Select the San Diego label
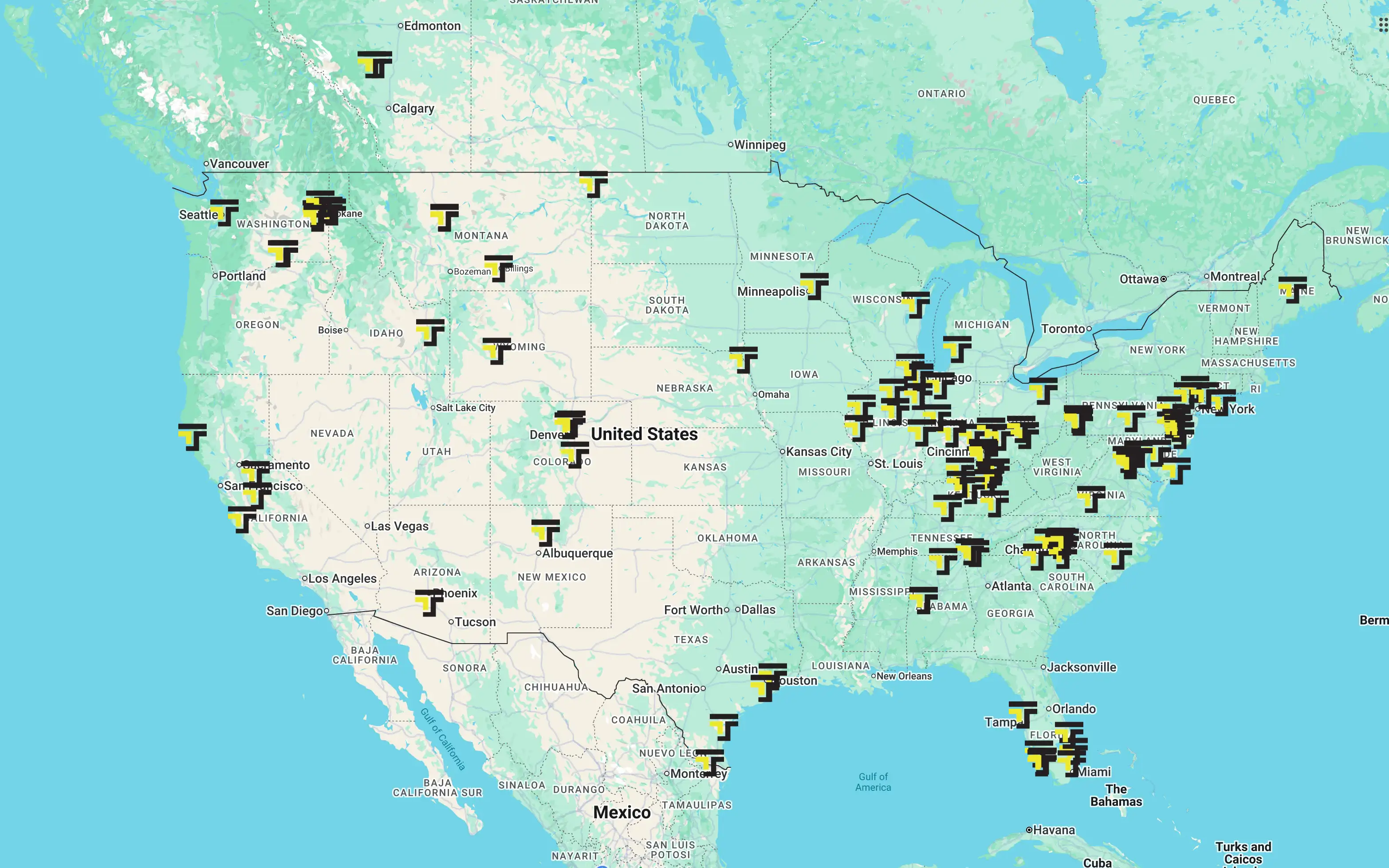 (295, 611)
